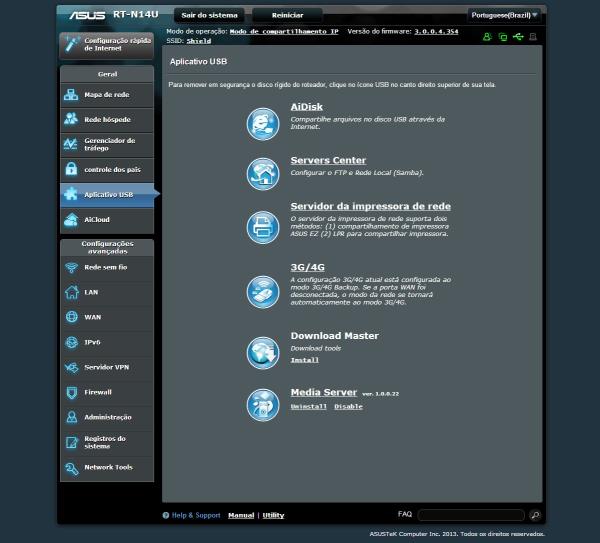This screenshot has width=600, height=543.
Task: Open Rede sem fio settings
Action: pos(107,267)
